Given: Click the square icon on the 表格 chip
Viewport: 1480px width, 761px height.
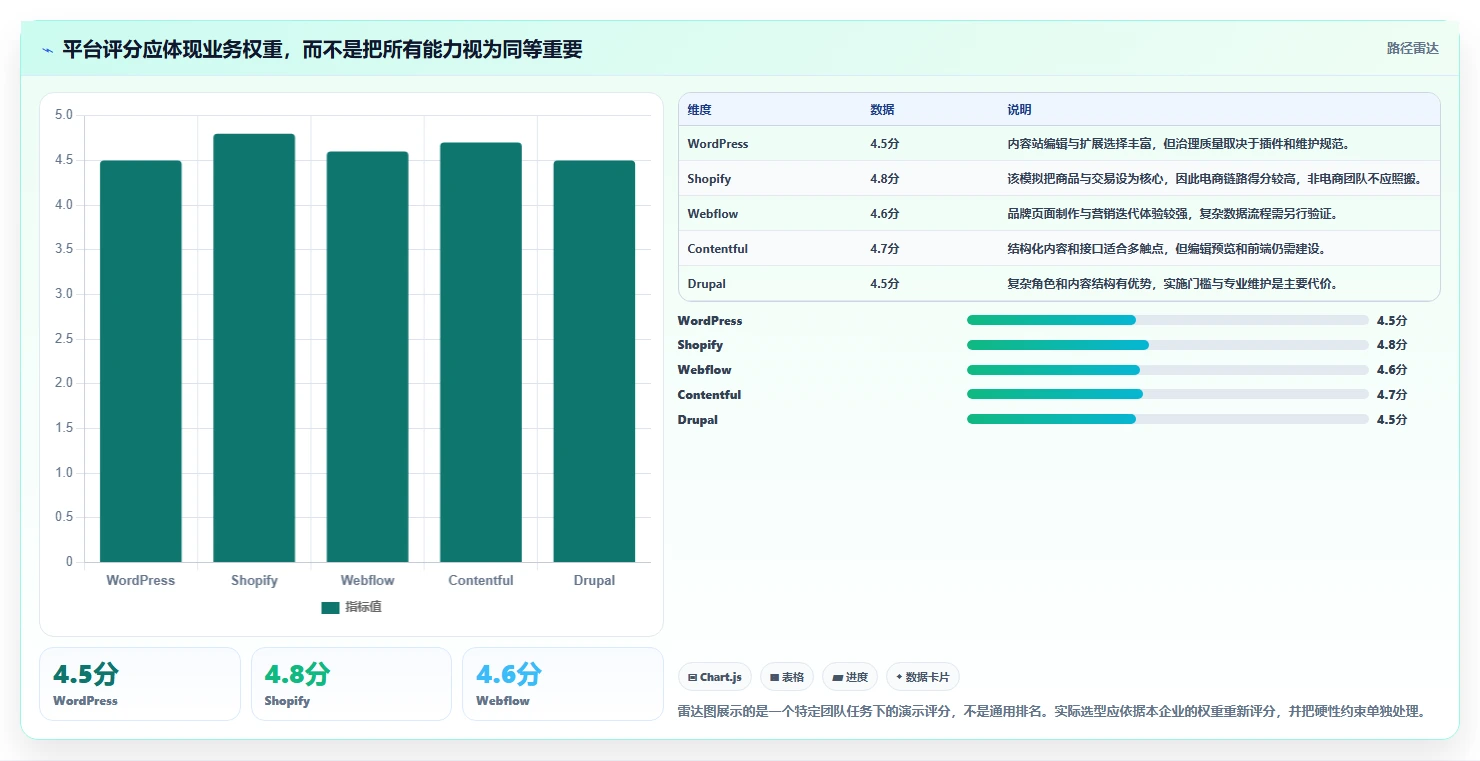Looking at the screenshot, I should (x=774, y=678).
